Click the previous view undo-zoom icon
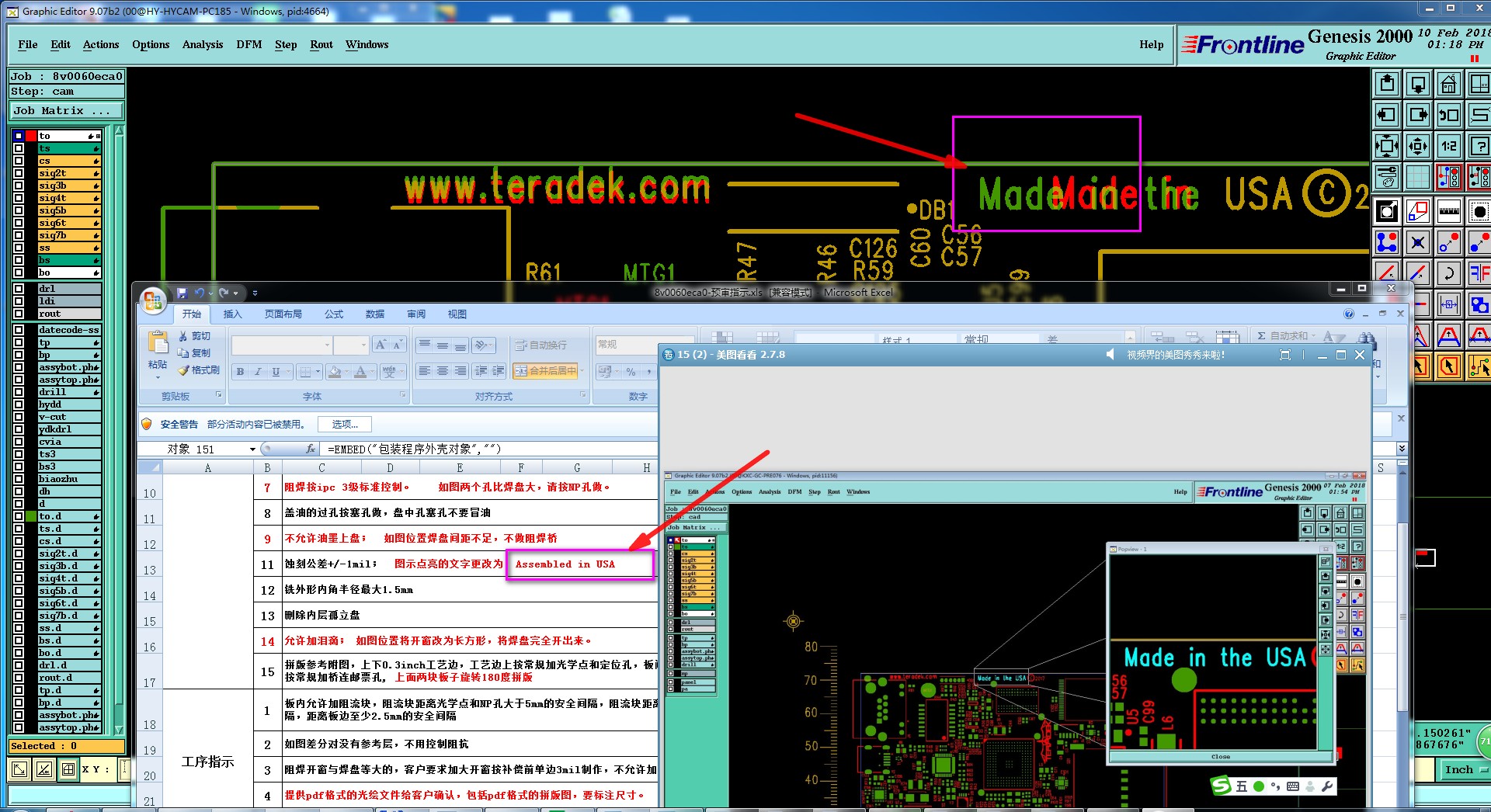Screen dimensions: 1491x812 coord(1449,115)
